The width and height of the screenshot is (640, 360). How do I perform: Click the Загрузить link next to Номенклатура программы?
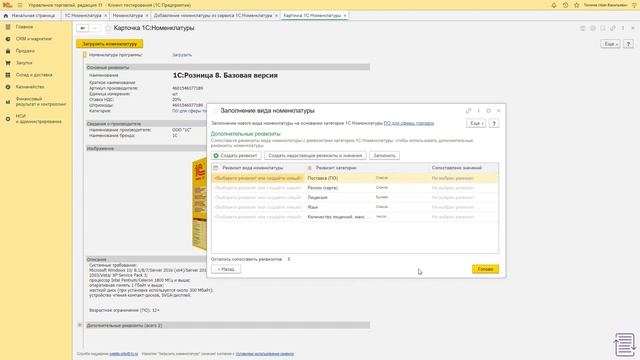182,55
